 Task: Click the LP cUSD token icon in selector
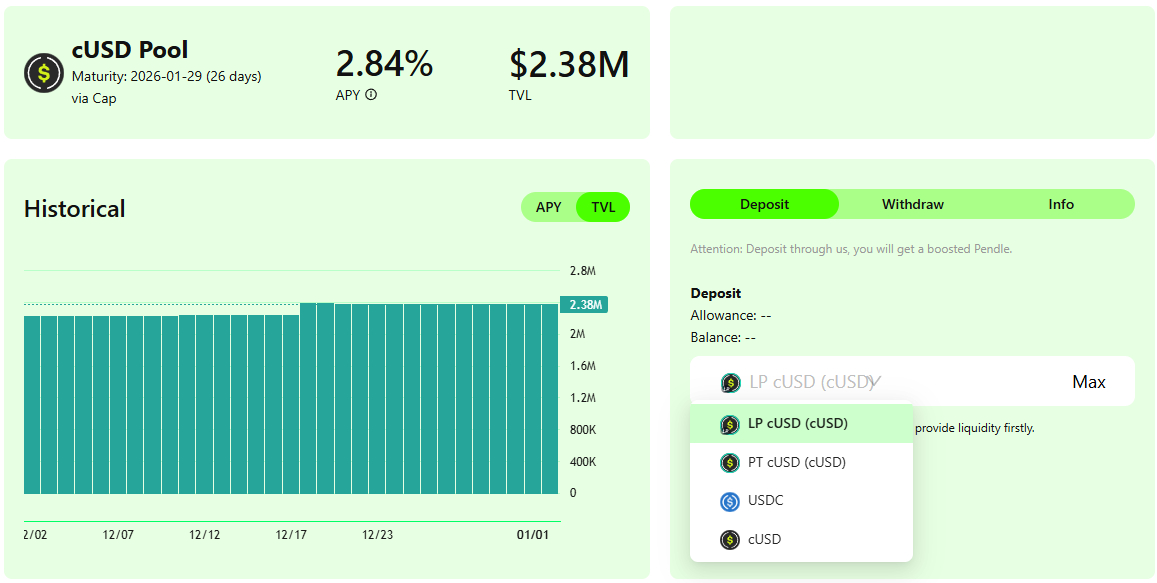point(730,382)
